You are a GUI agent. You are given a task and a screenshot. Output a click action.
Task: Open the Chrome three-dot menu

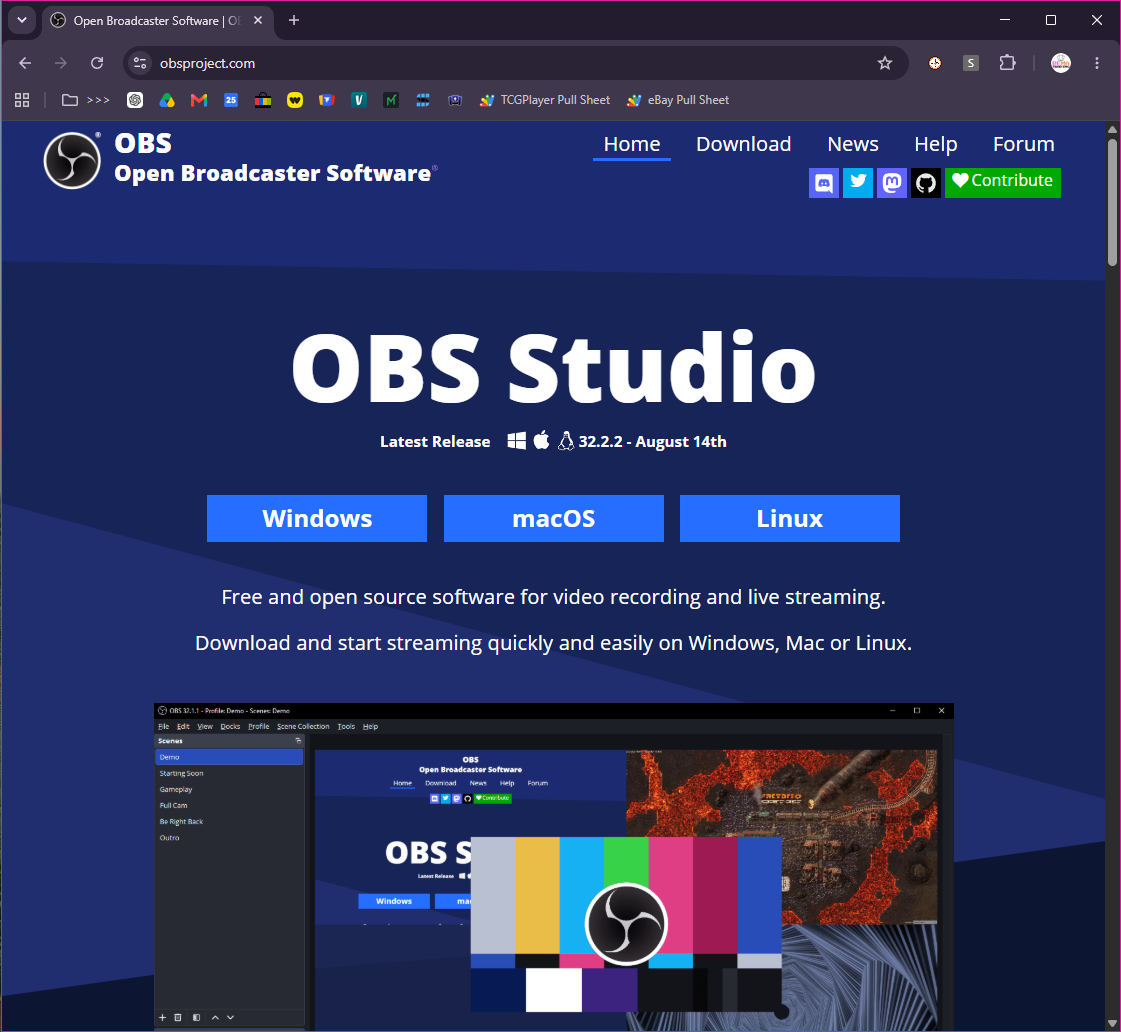(1097, 63)
